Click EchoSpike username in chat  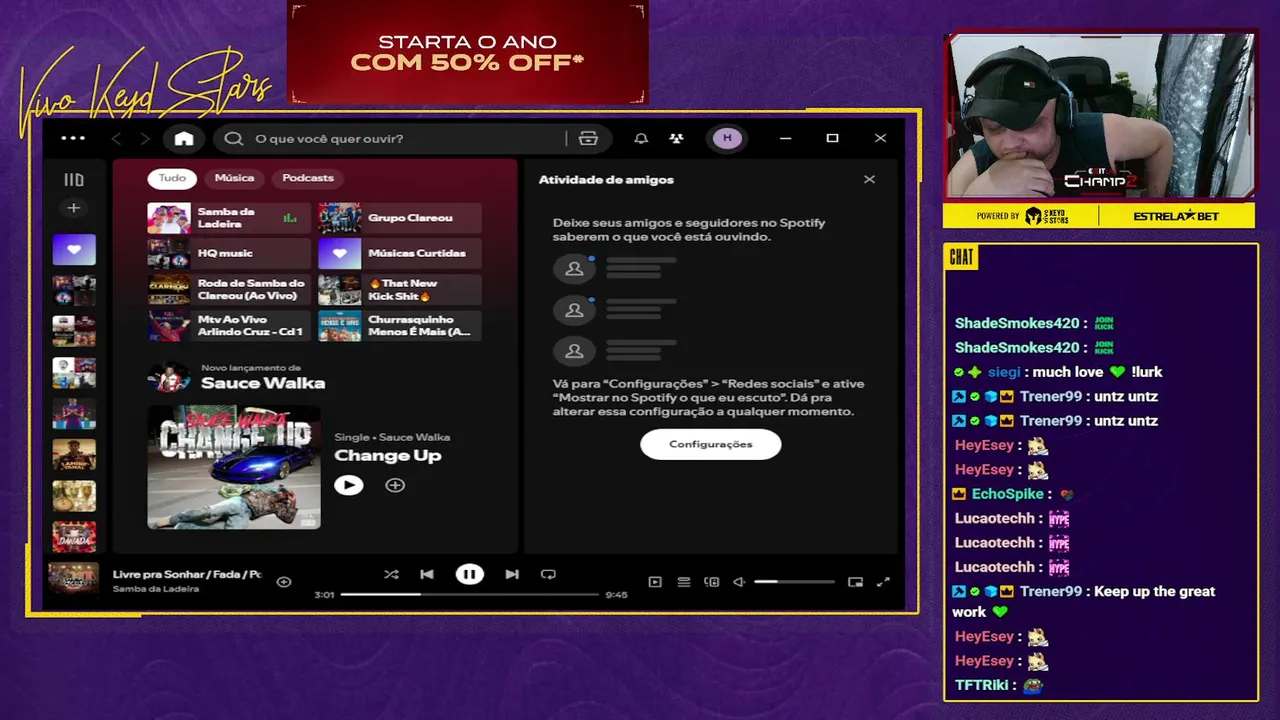click(1008, 494)
